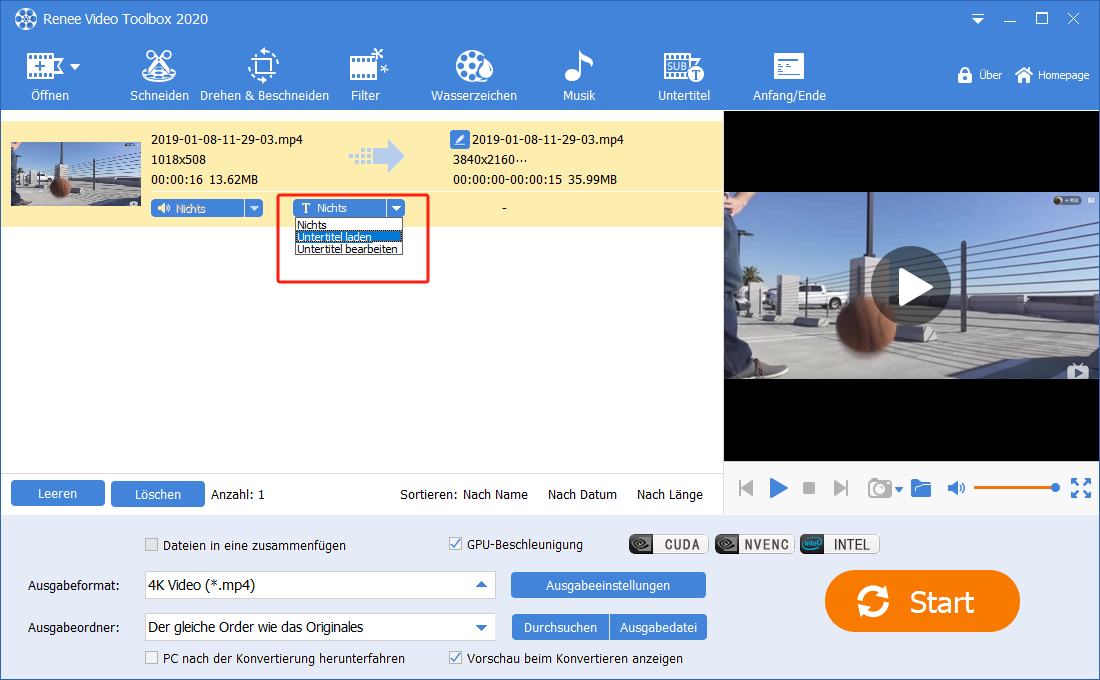Click the Durchsuchen button

(561, 627)
